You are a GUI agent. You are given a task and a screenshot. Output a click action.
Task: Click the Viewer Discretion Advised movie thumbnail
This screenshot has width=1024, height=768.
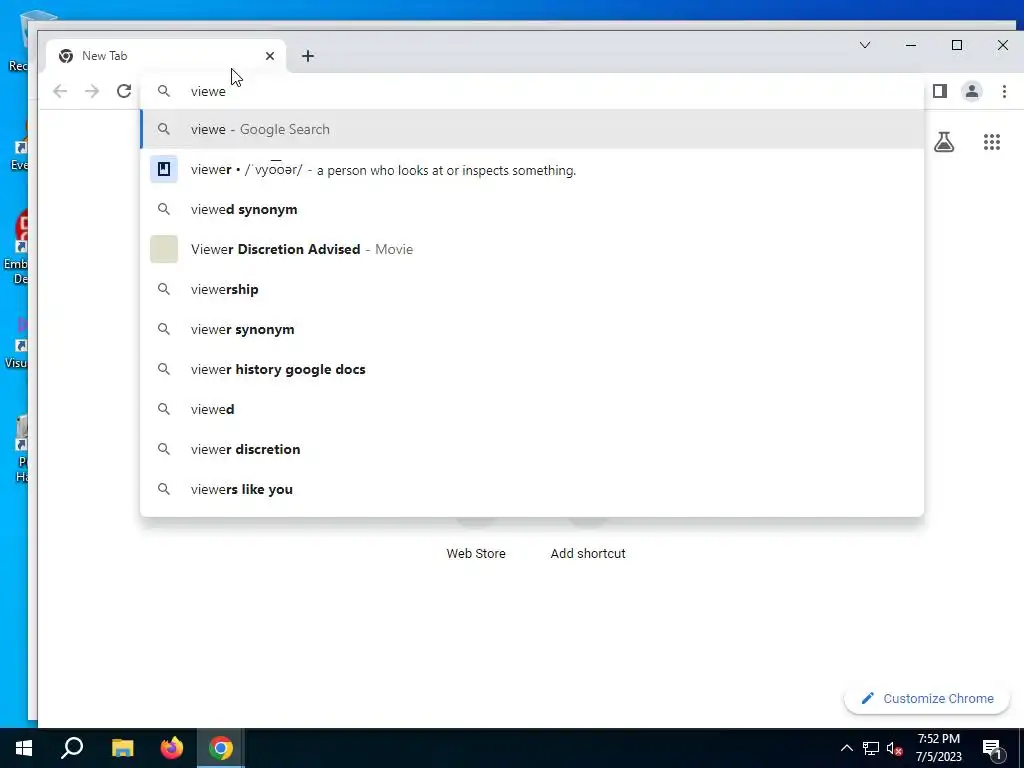coord(164,249)
